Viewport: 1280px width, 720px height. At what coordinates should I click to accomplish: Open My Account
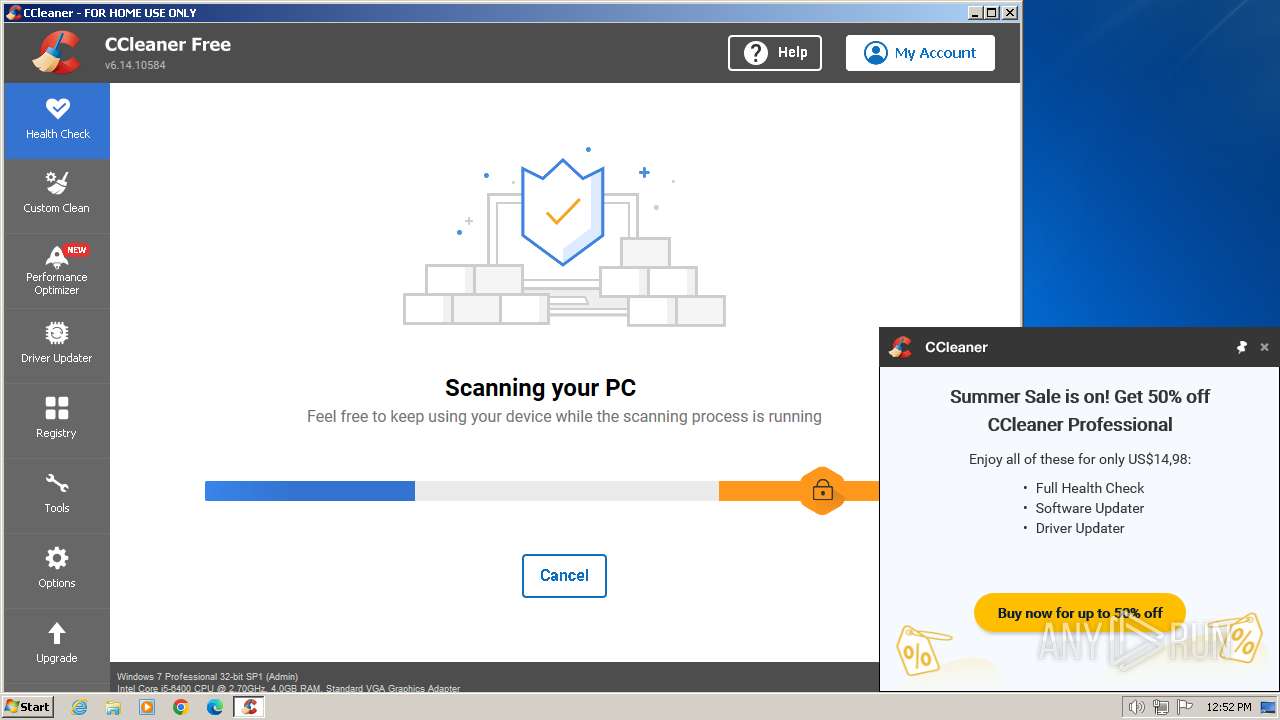pyautogui.click(x=920, y=53)
